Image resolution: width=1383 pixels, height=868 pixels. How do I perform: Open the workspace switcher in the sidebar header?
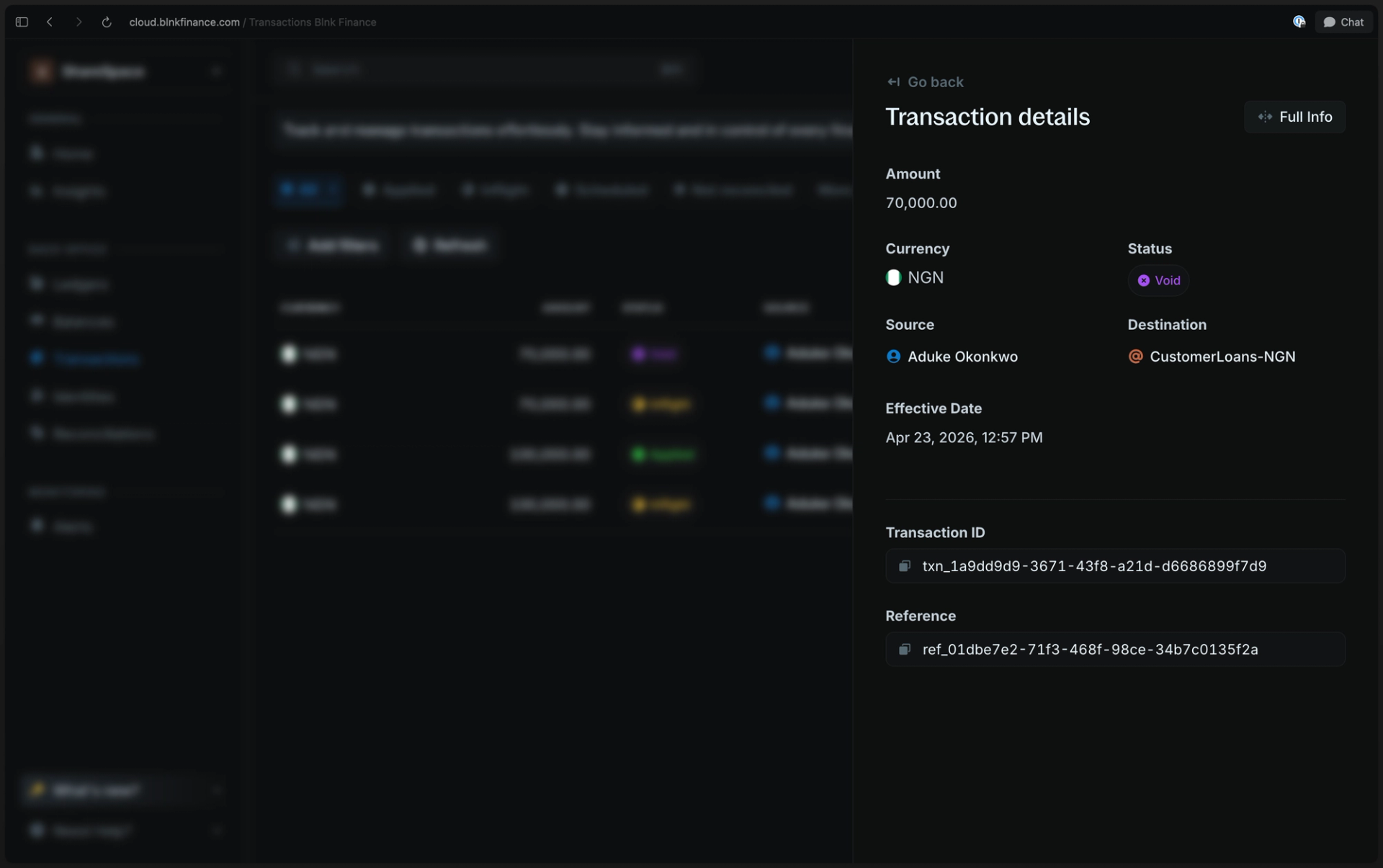[x=125, y=71]
